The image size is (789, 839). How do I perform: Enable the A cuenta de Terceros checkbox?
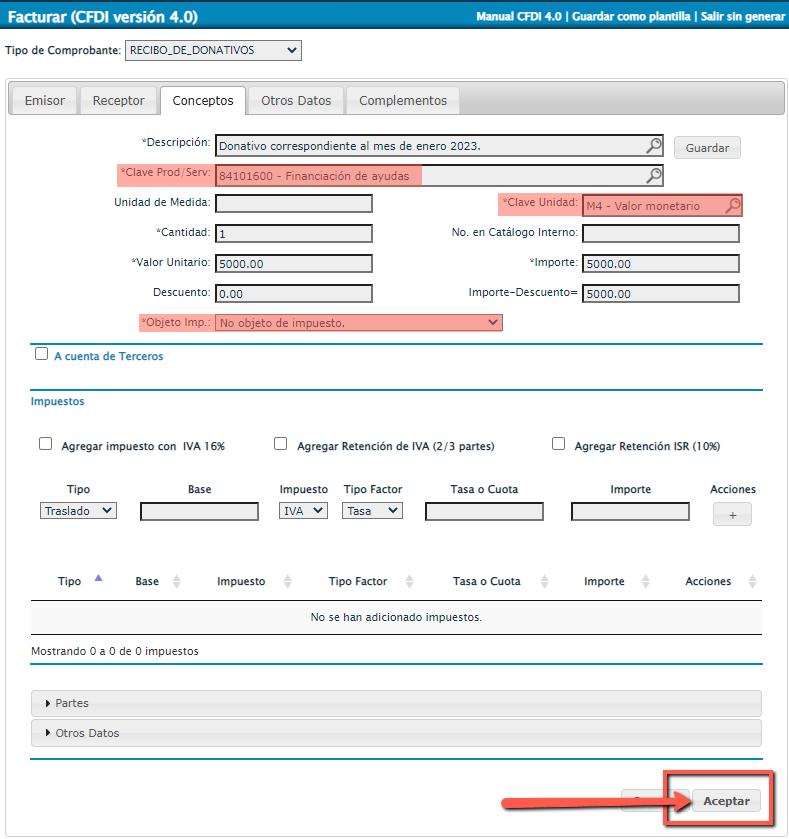point(42,354)
